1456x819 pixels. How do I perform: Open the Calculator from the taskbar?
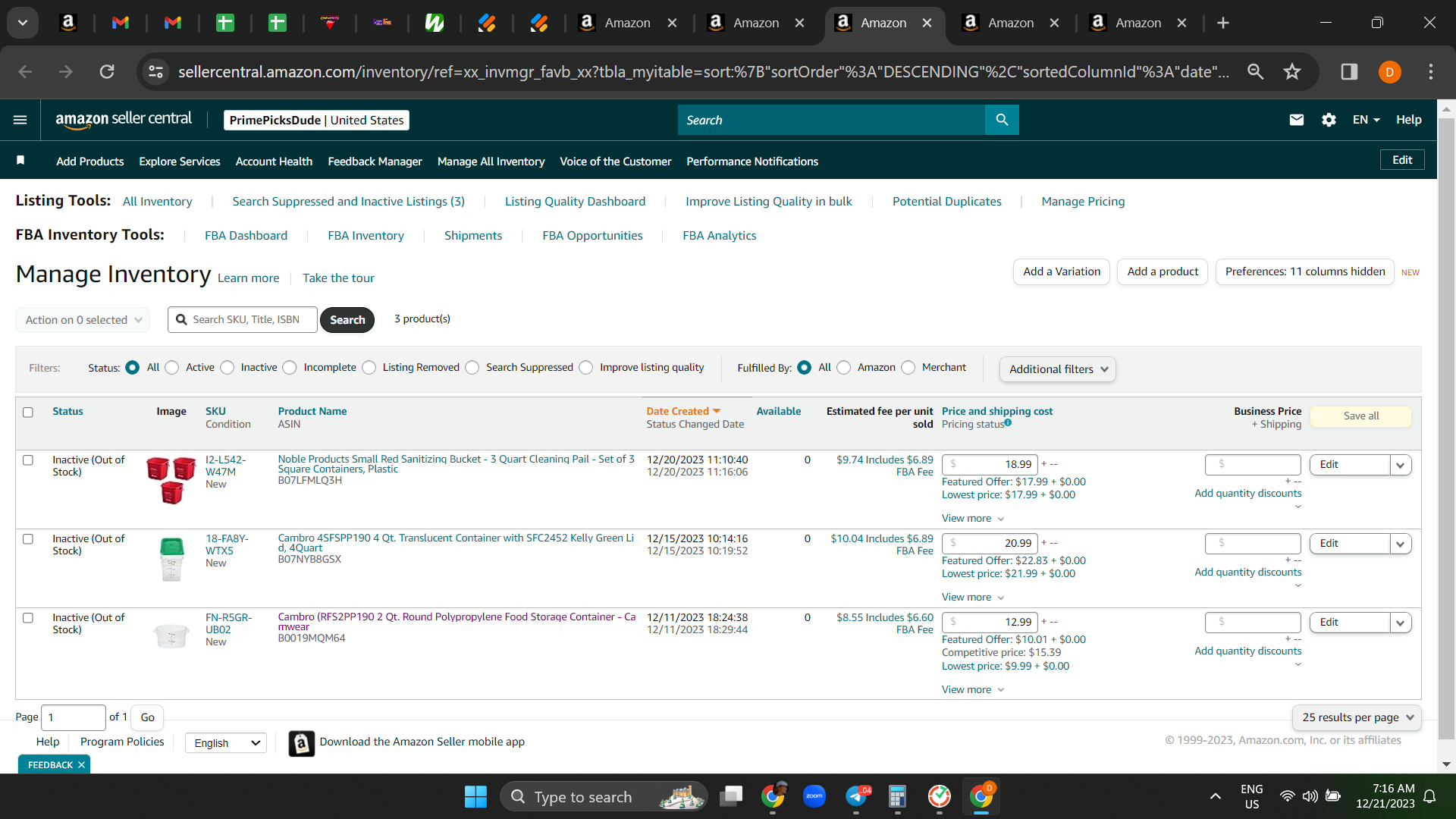(898, 796)
